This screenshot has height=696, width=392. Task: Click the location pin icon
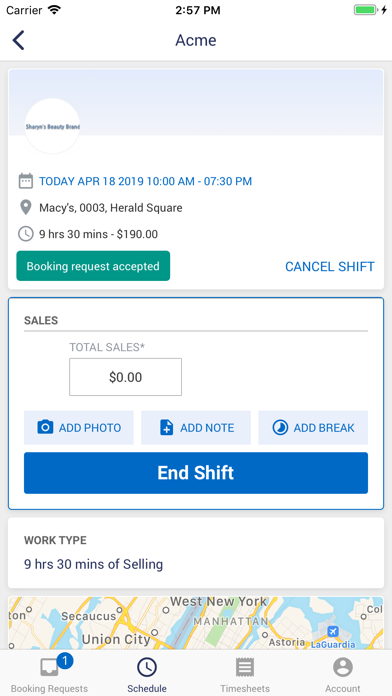(26, 207)
